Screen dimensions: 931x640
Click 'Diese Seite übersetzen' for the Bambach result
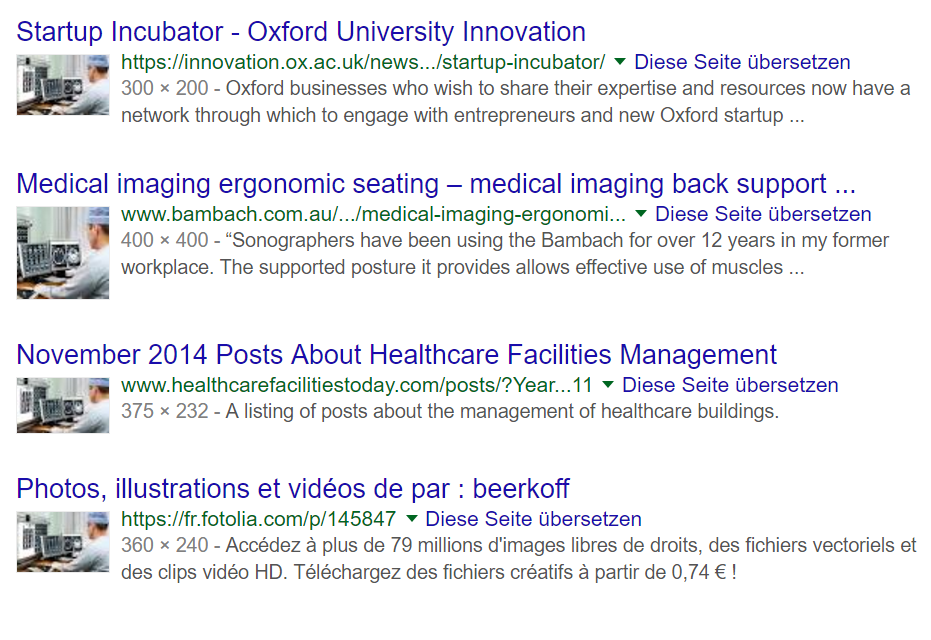tap(763, 215)
